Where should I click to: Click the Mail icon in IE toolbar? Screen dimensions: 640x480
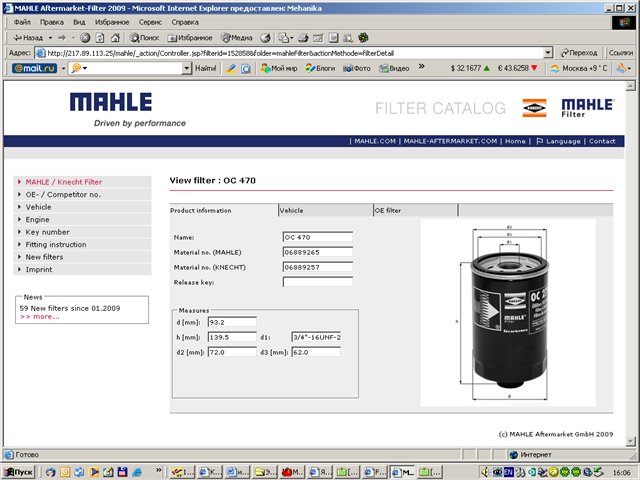pyautogui.click(x=285, y=38)
